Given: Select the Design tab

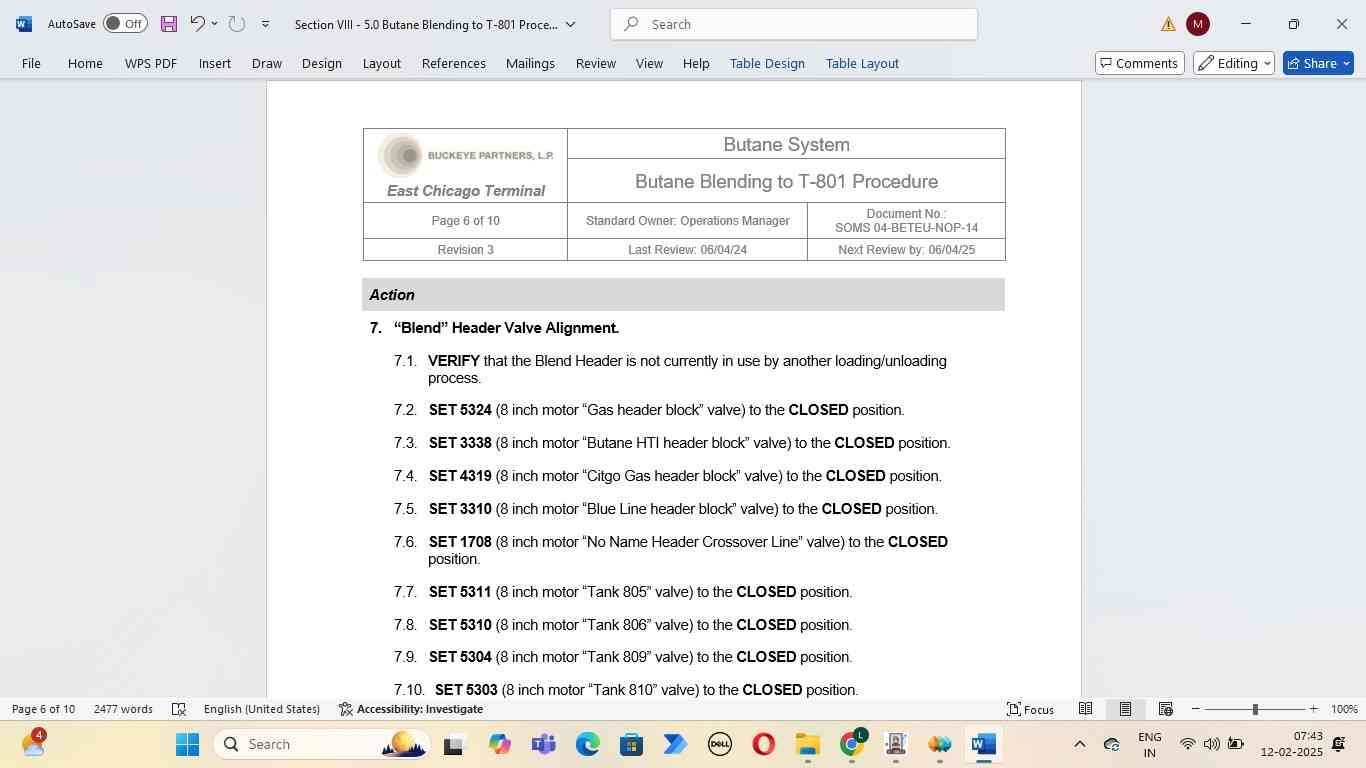Looking at the screenshot, I should (x=322, y=63).
